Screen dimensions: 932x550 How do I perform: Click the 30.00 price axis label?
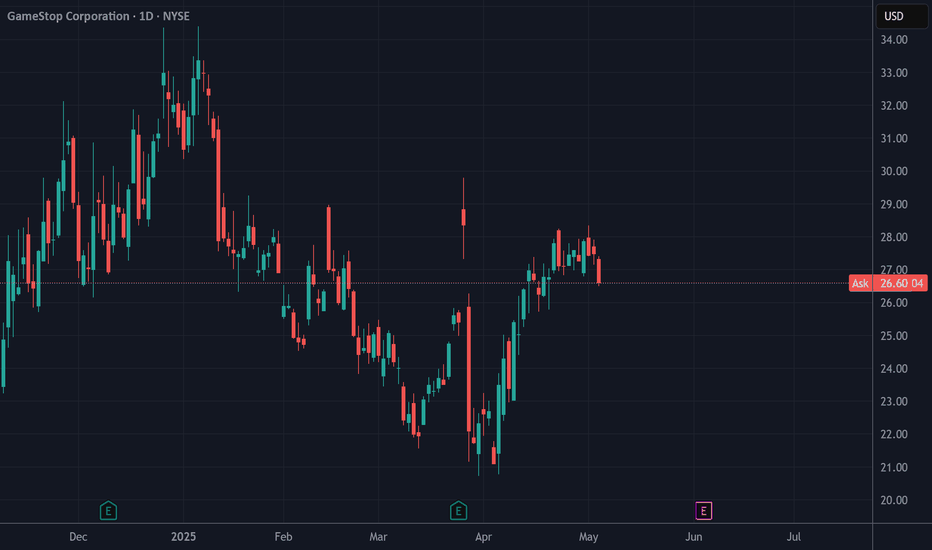pos(894,171)
